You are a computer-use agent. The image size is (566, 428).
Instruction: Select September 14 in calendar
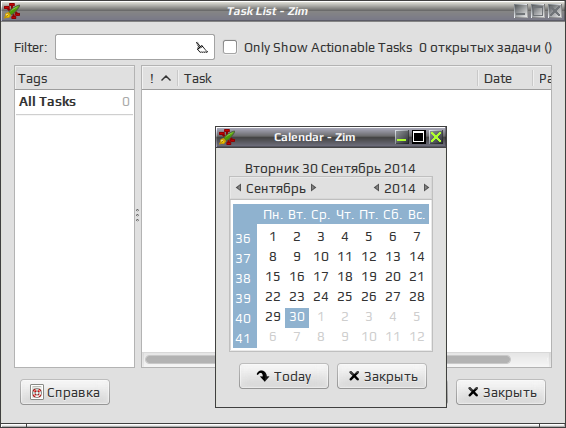(417, 257)
